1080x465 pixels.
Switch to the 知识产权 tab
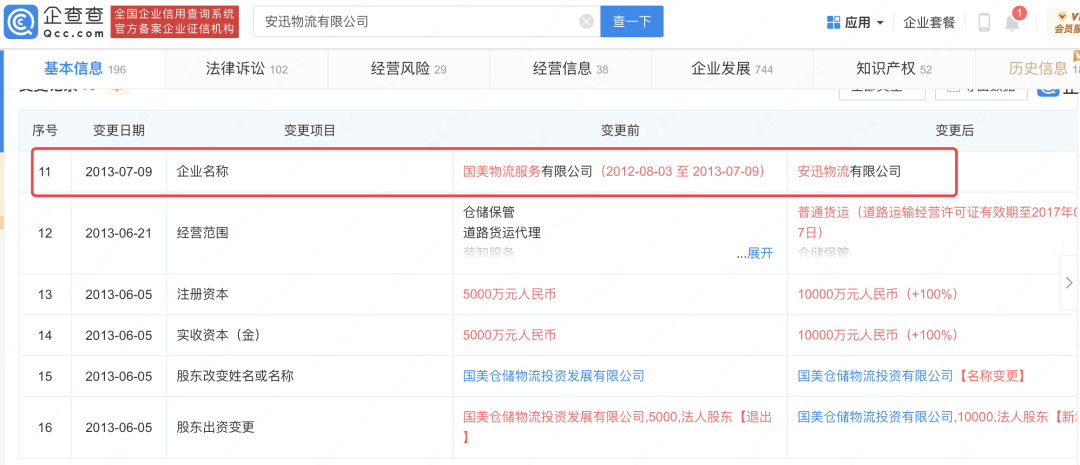tap(893, 69)
